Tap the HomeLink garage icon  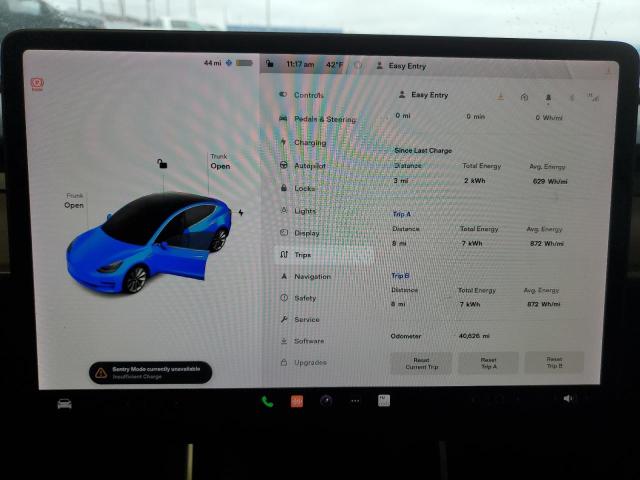[x=524, y=97]
